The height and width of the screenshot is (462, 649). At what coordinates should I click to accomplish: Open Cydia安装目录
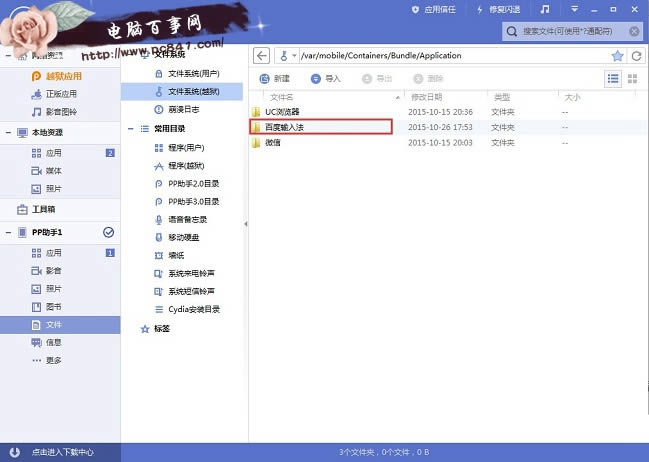click(182, 309)
